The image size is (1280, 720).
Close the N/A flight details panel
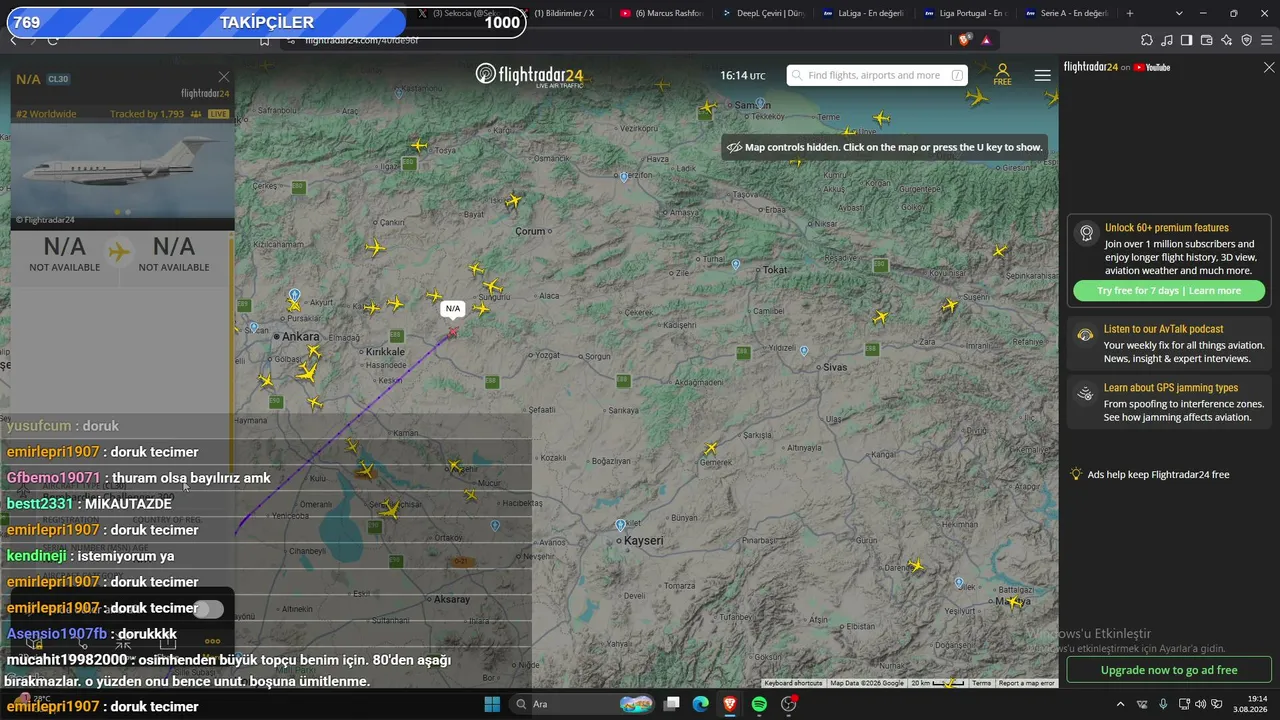point(224,77)
